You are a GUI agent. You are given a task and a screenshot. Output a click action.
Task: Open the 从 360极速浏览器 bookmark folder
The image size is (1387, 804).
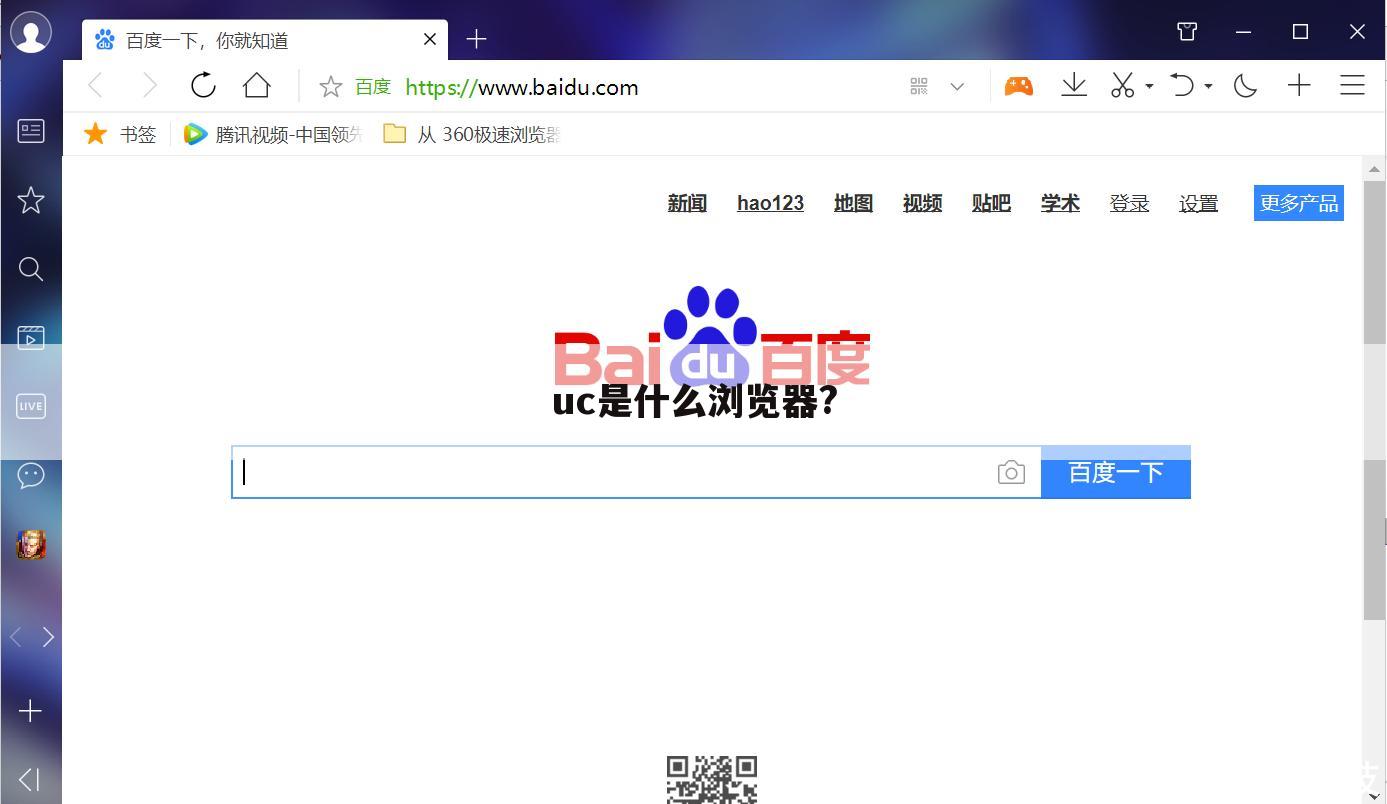(x=471, y=134)
